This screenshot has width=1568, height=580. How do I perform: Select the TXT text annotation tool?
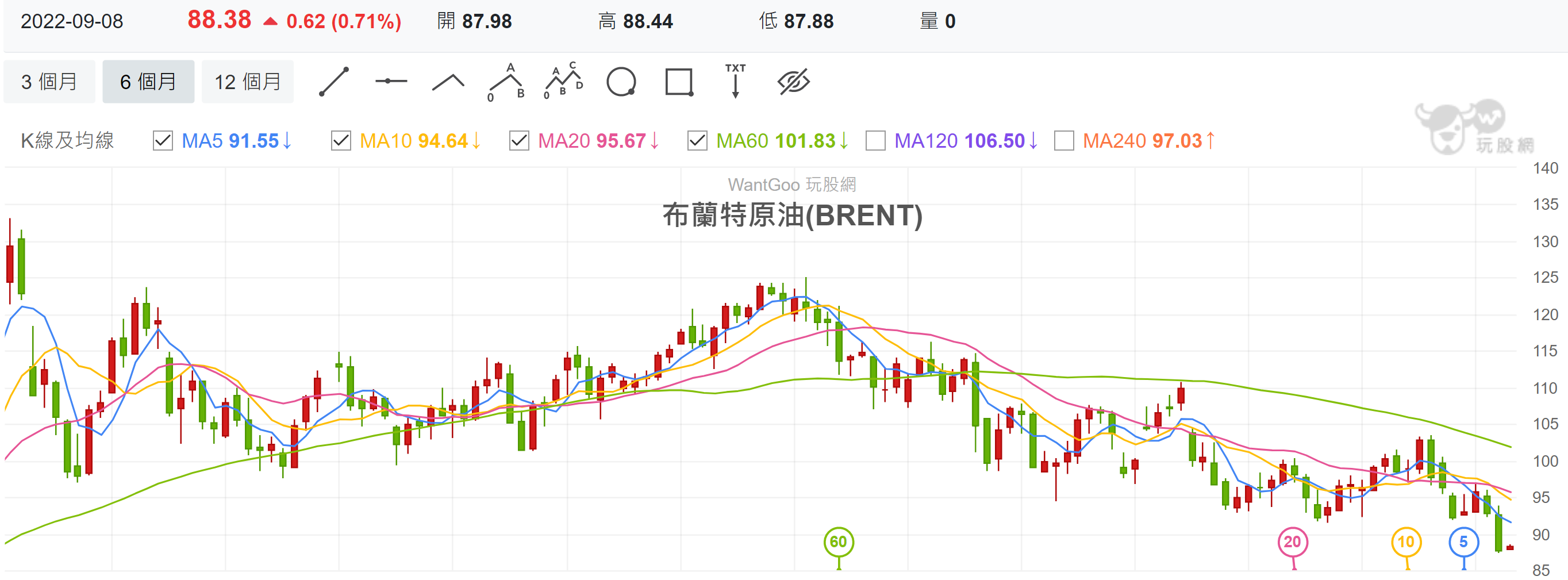point(735,81)
